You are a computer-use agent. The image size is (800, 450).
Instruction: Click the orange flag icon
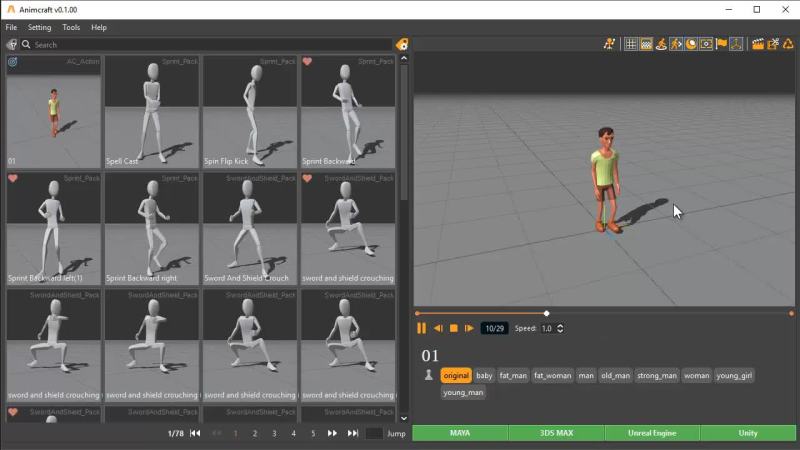[x=721, y=44]
